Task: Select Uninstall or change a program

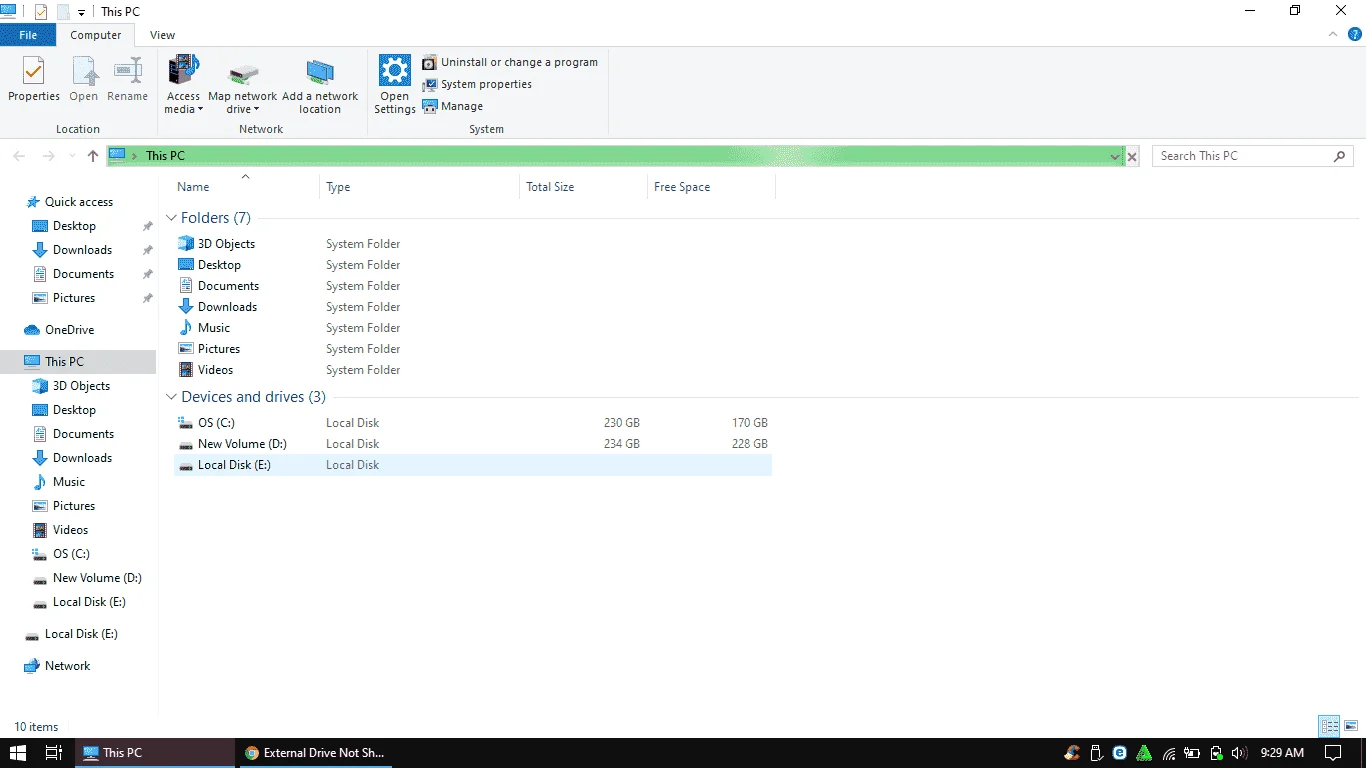Action: click(x=510, y=62)
